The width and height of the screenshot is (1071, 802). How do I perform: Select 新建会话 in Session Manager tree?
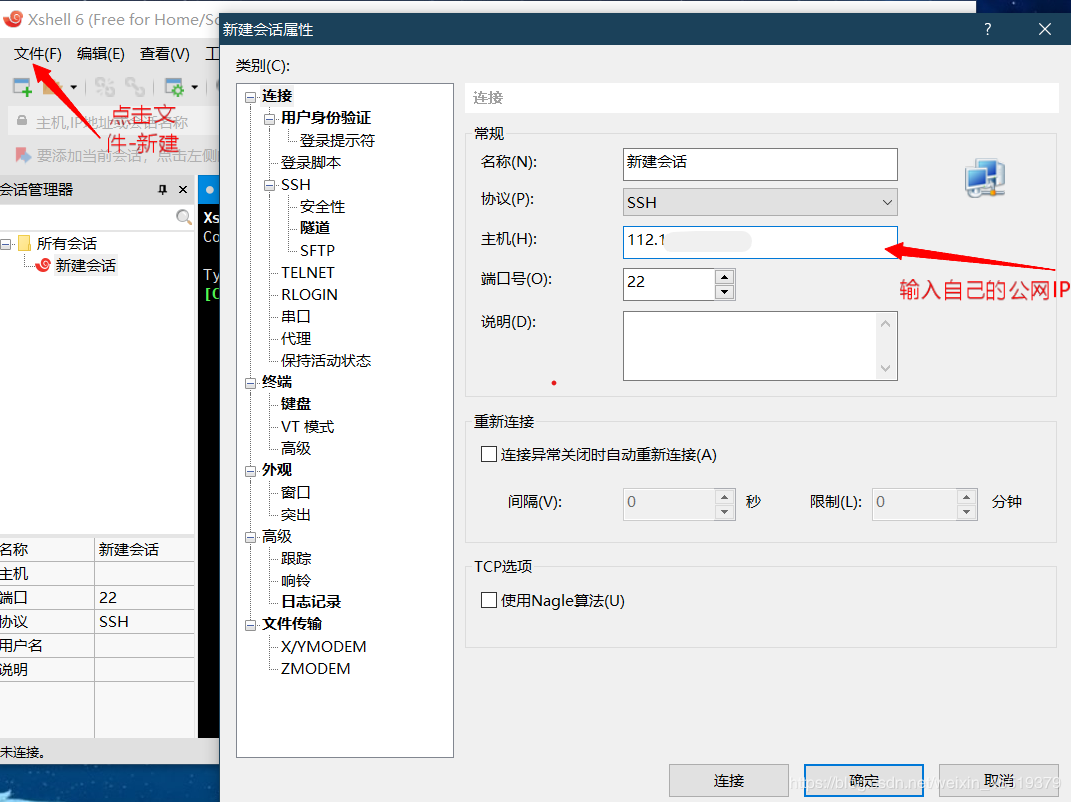point(85,266)
